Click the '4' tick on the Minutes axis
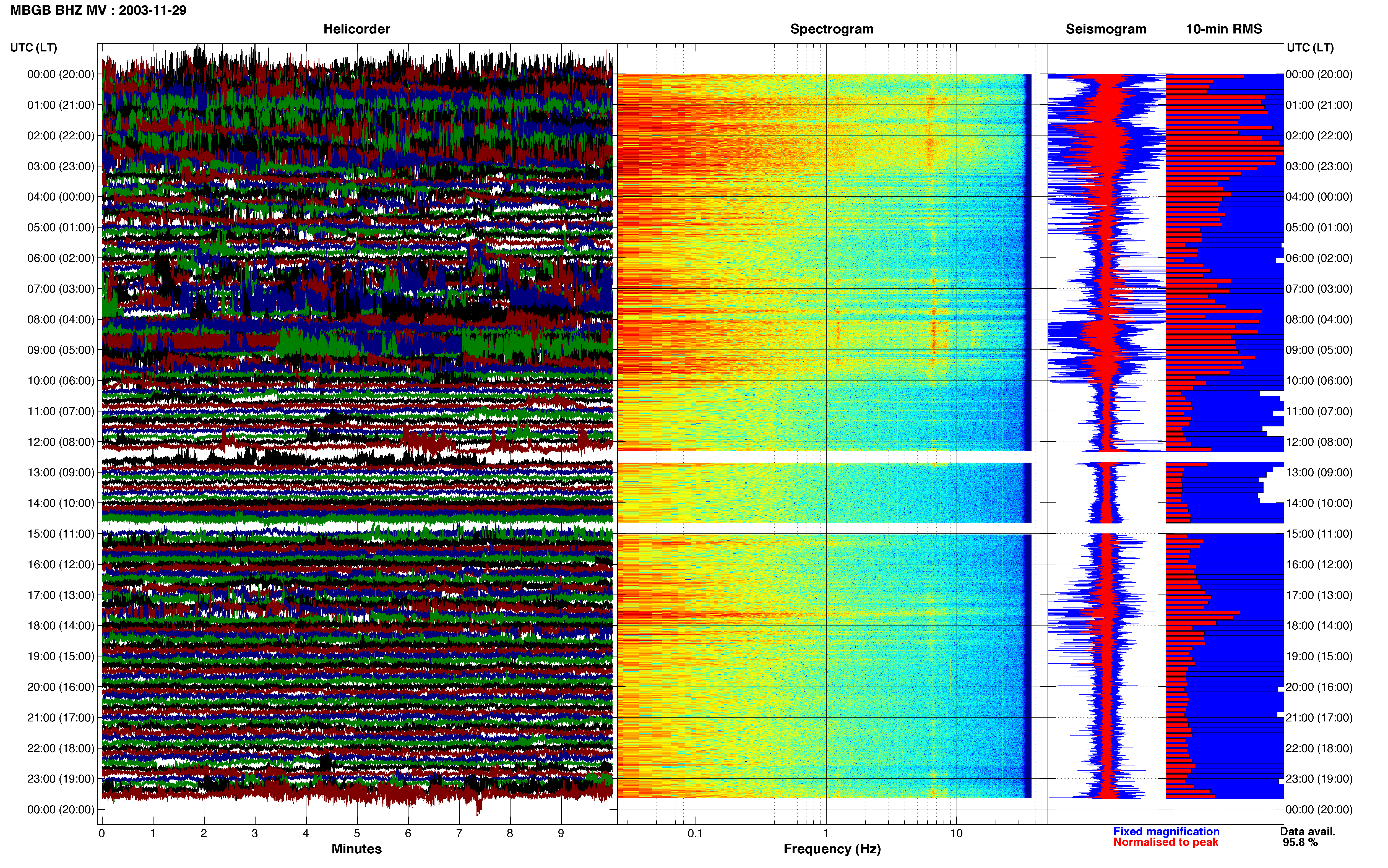This screenshot has height=868, width=1388. 306,833
